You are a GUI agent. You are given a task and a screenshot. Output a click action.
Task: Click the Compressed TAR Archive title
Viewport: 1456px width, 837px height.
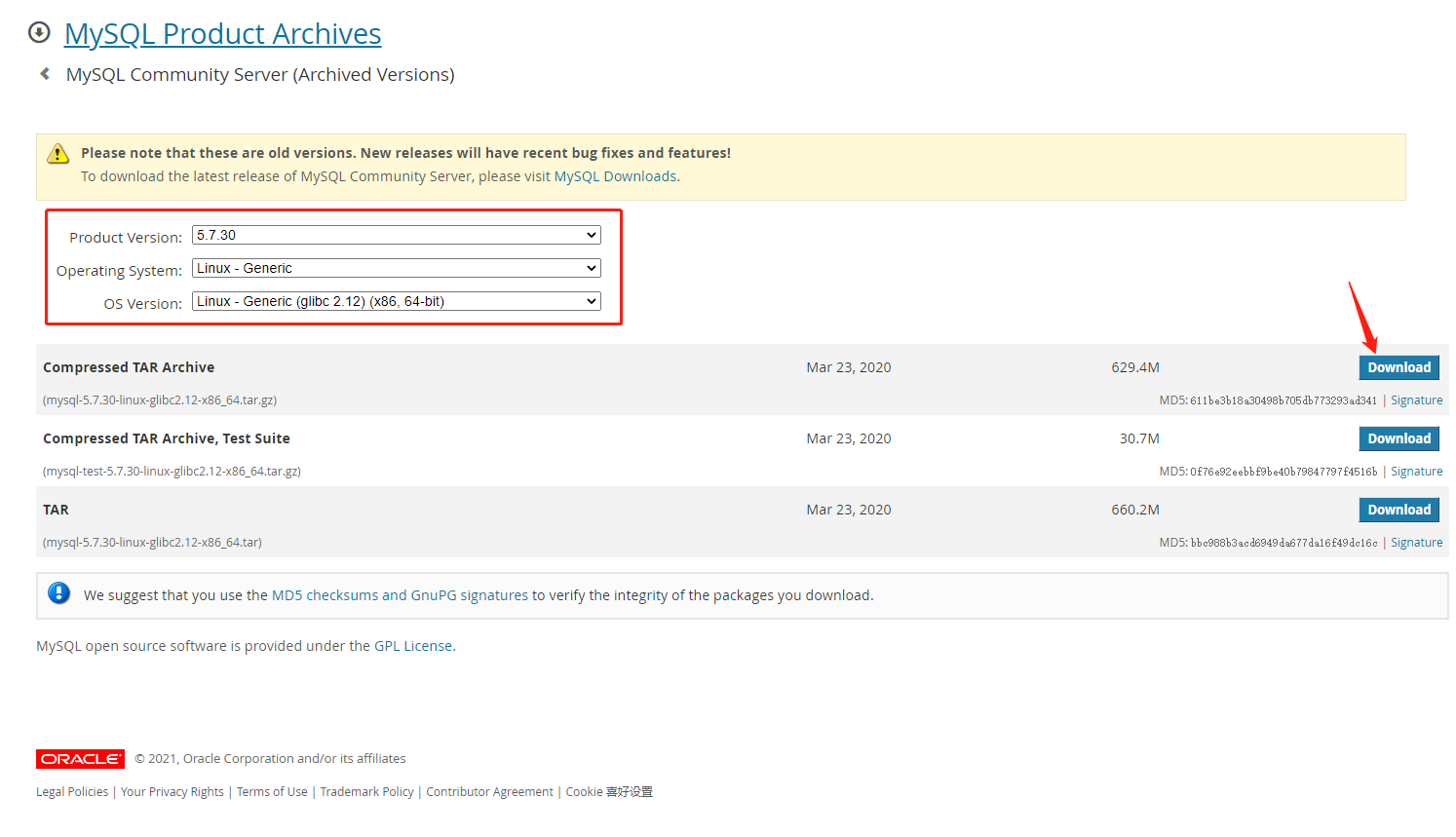tap(129, 367)
